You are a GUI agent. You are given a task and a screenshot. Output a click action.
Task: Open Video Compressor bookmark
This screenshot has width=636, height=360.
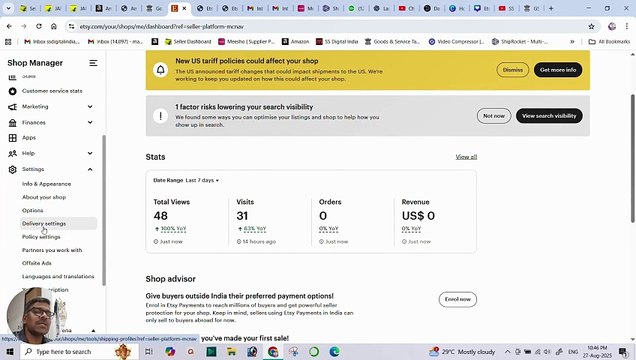point(456,41)
